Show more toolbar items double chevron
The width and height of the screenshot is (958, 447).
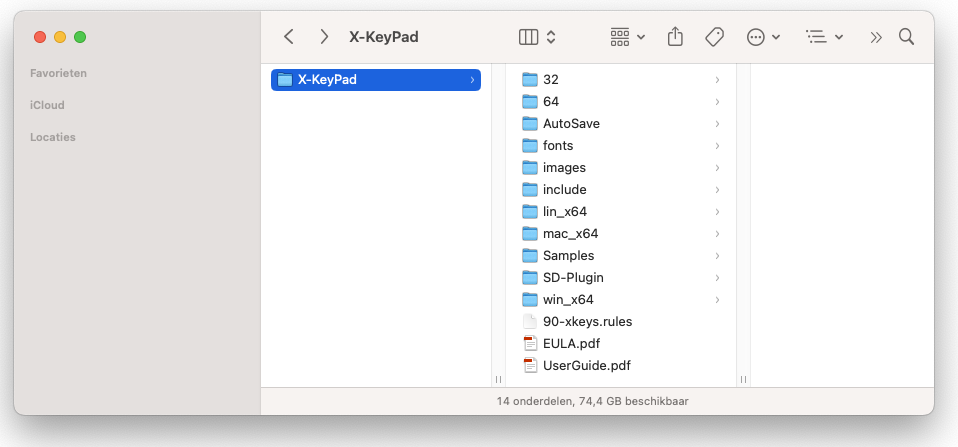coord(876,37)
